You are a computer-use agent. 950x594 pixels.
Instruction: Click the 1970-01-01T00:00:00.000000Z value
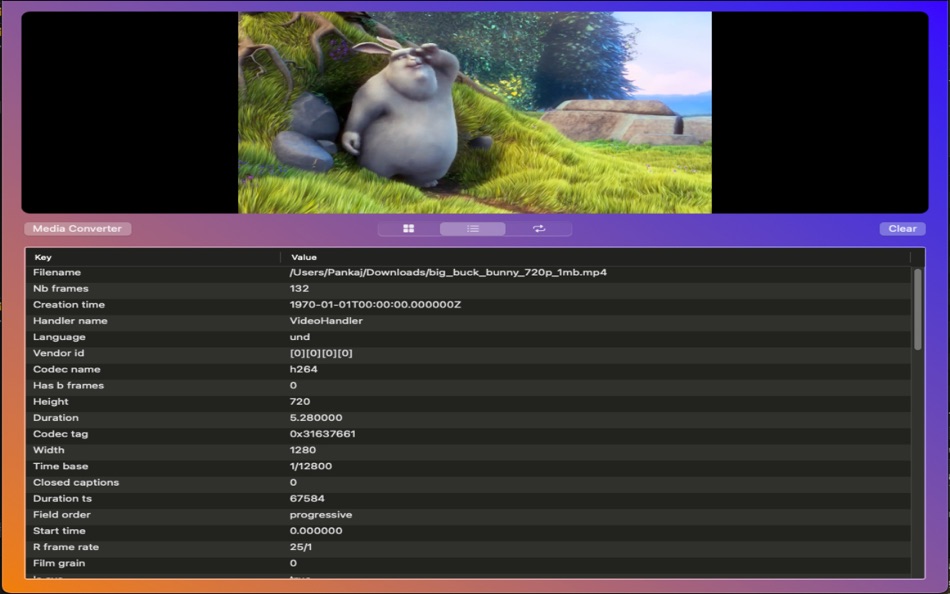coord(375,305)
